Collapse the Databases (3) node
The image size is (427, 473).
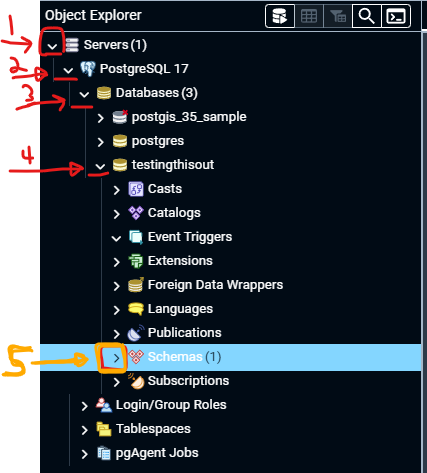84,94
